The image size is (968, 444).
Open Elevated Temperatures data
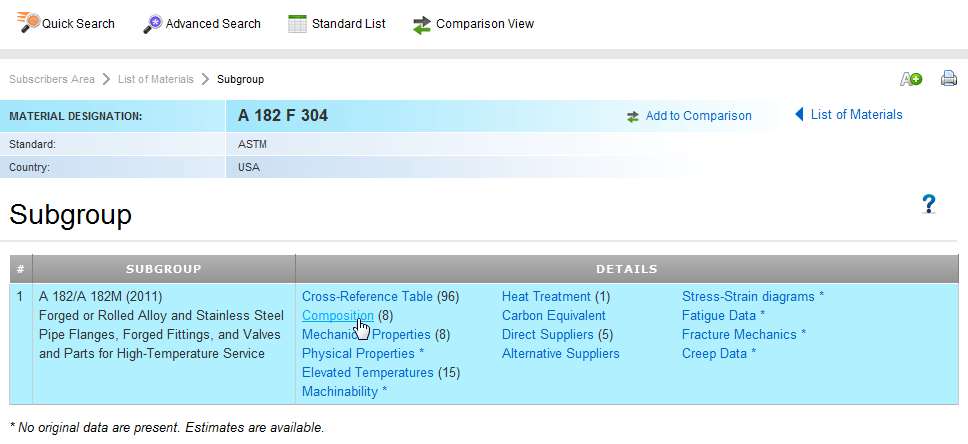pyautogui.click(x=368, y=373)
